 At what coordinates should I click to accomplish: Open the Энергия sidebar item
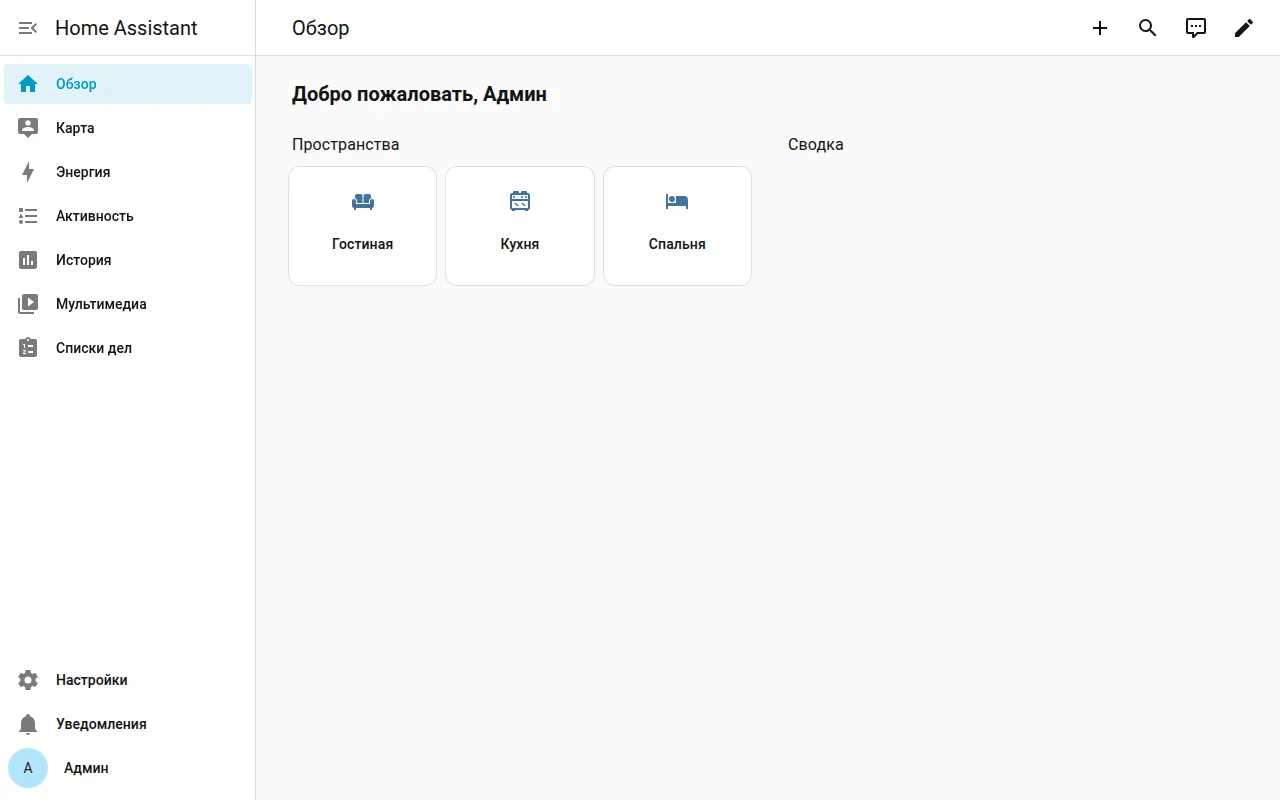(128, 172)
